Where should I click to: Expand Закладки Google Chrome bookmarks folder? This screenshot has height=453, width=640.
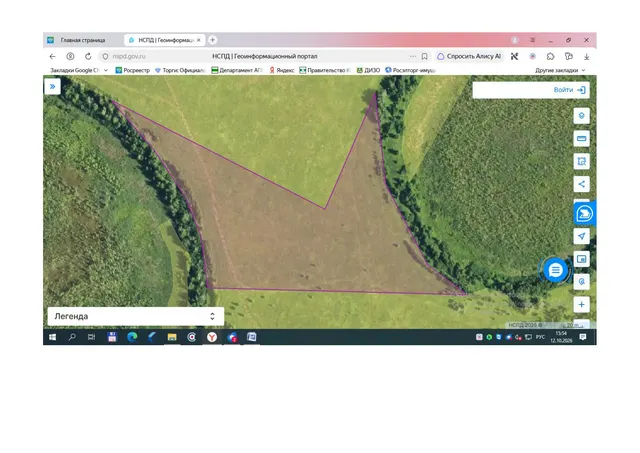[x=79, y=70]
